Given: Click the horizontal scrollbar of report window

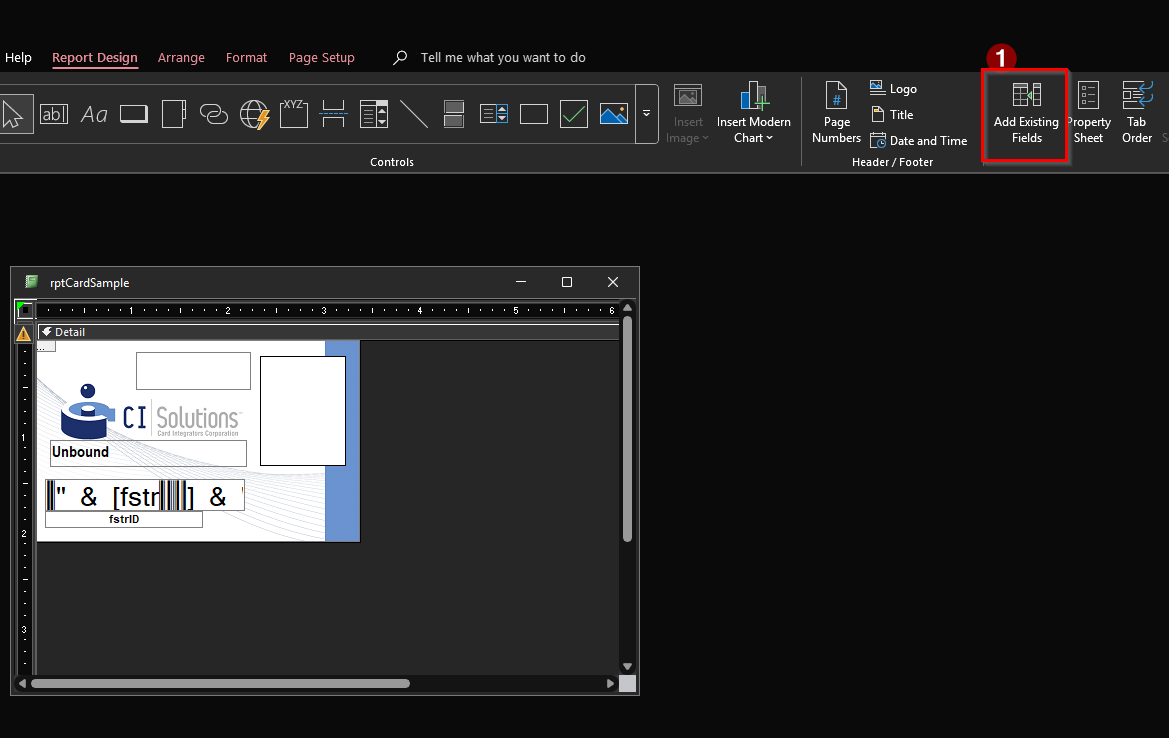Looking at the screenshot, I should click(220, 684).
